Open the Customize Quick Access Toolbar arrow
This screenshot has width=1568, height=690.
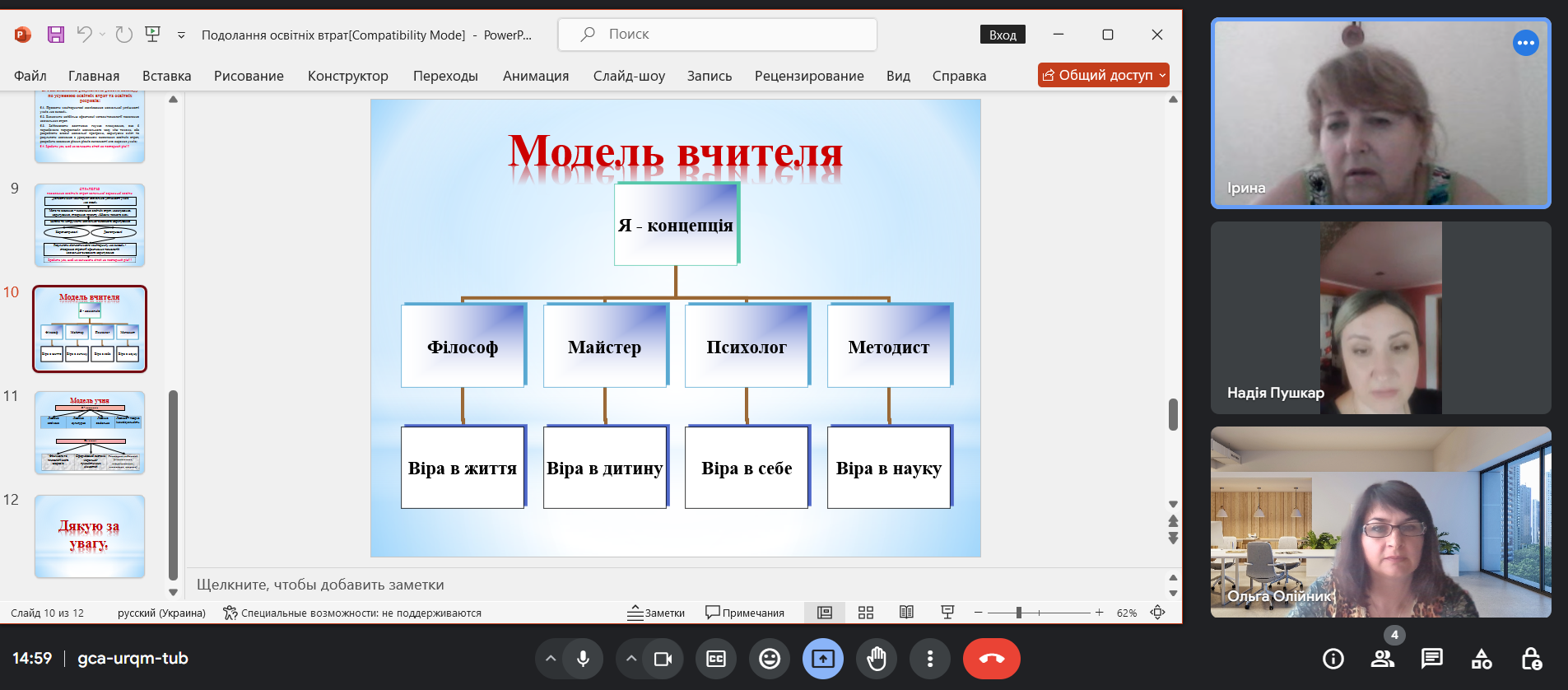[181, 35]
